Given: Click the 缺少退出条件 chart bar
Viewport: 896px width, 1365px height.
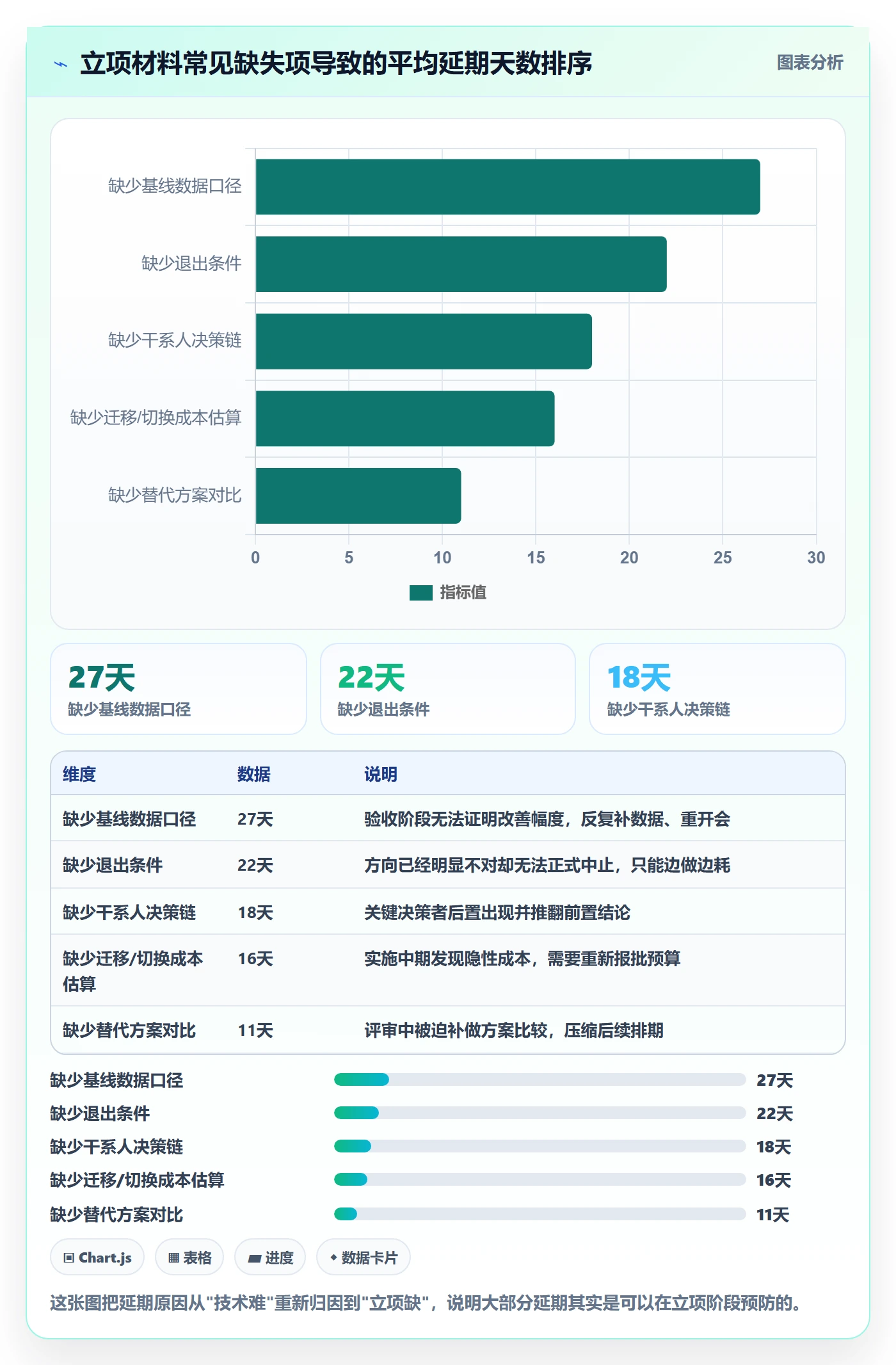Looking at the screenshot, I should tap(461, 264).
